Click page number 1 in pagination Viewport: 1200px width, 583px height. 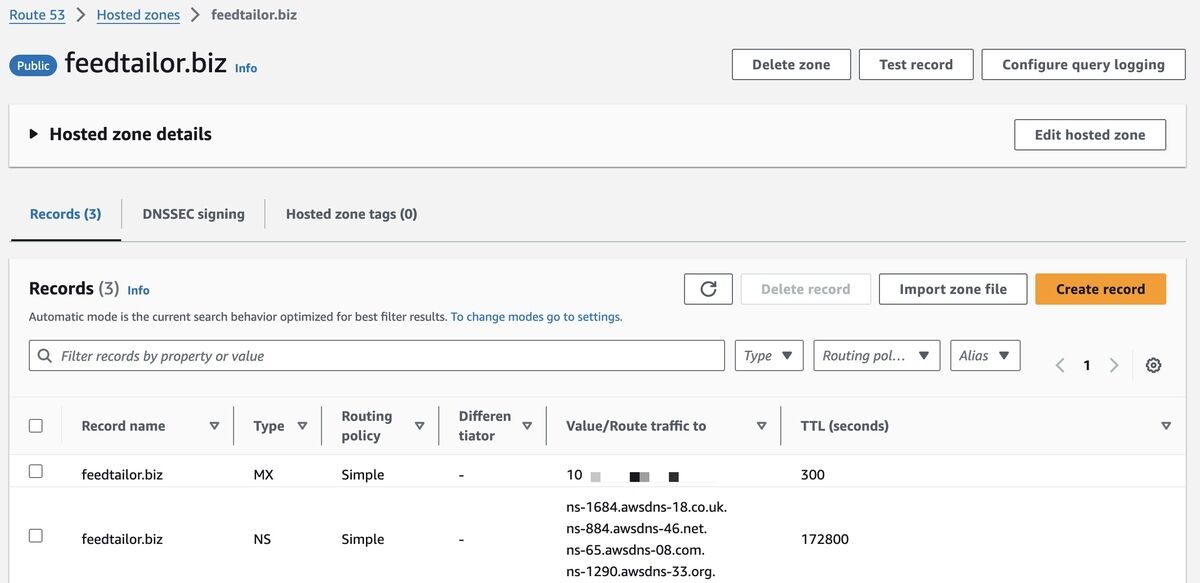1087,365
